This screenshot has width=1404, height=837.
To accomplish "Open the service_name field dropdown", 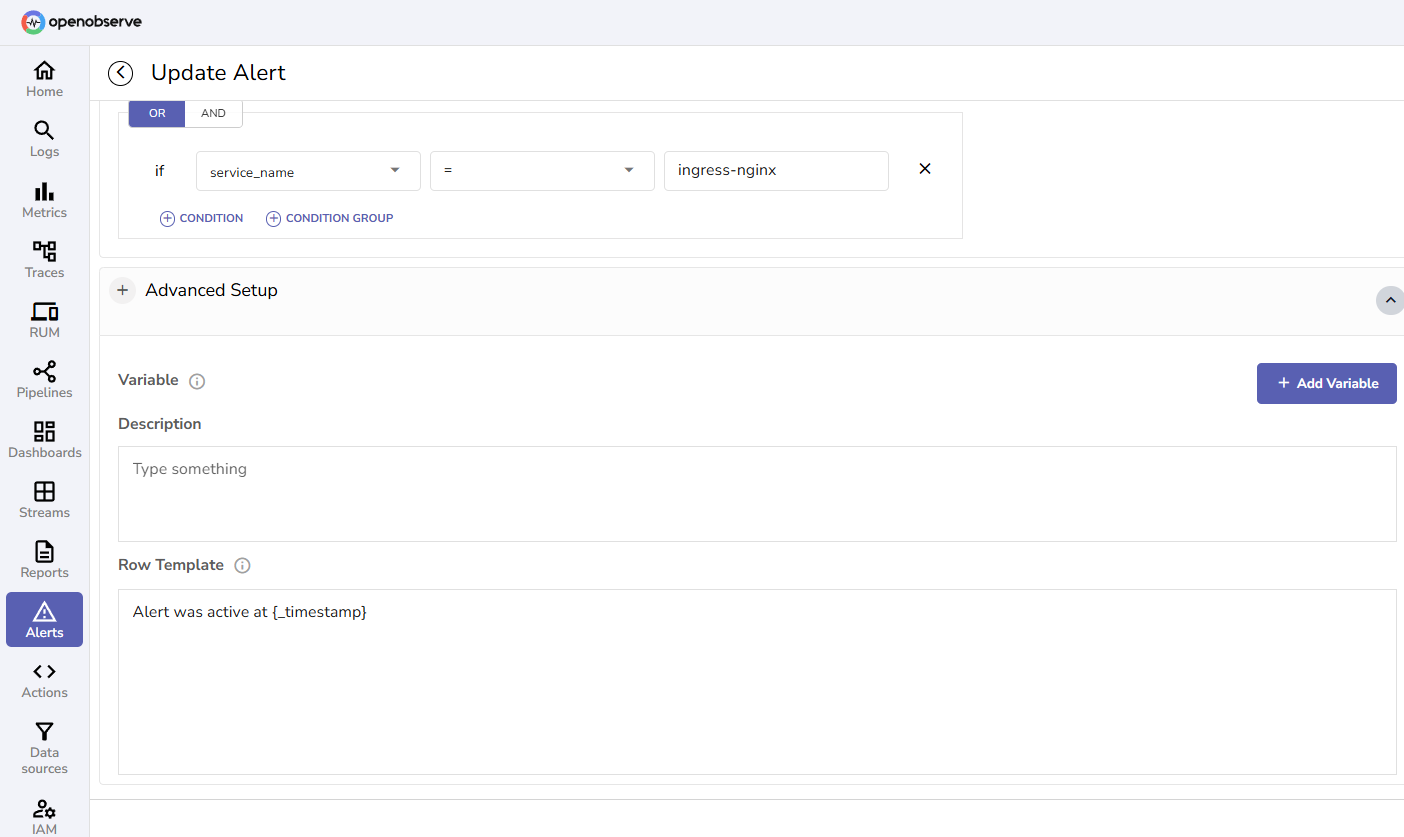I will pos(307,170).
